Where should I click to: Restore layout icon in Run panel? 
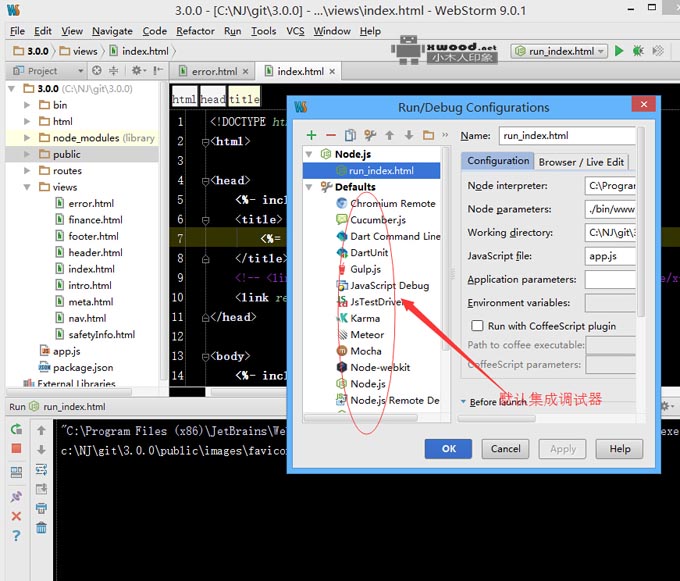16,472
